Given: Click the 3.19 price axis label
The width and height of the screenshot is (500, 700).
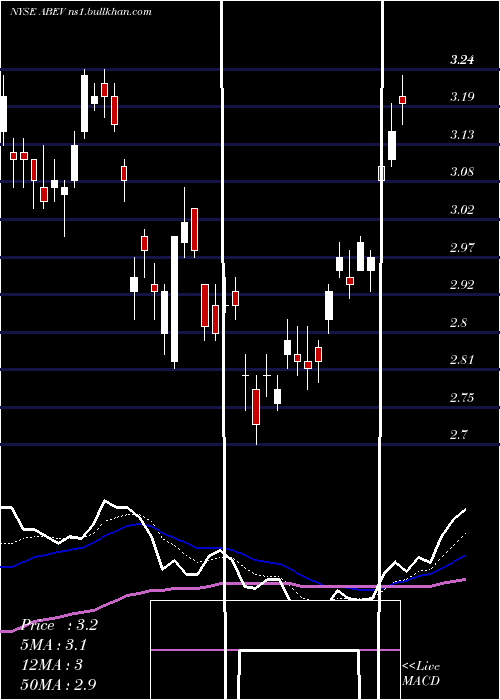Looking at the screenshot, I should (x=462, y=96).
